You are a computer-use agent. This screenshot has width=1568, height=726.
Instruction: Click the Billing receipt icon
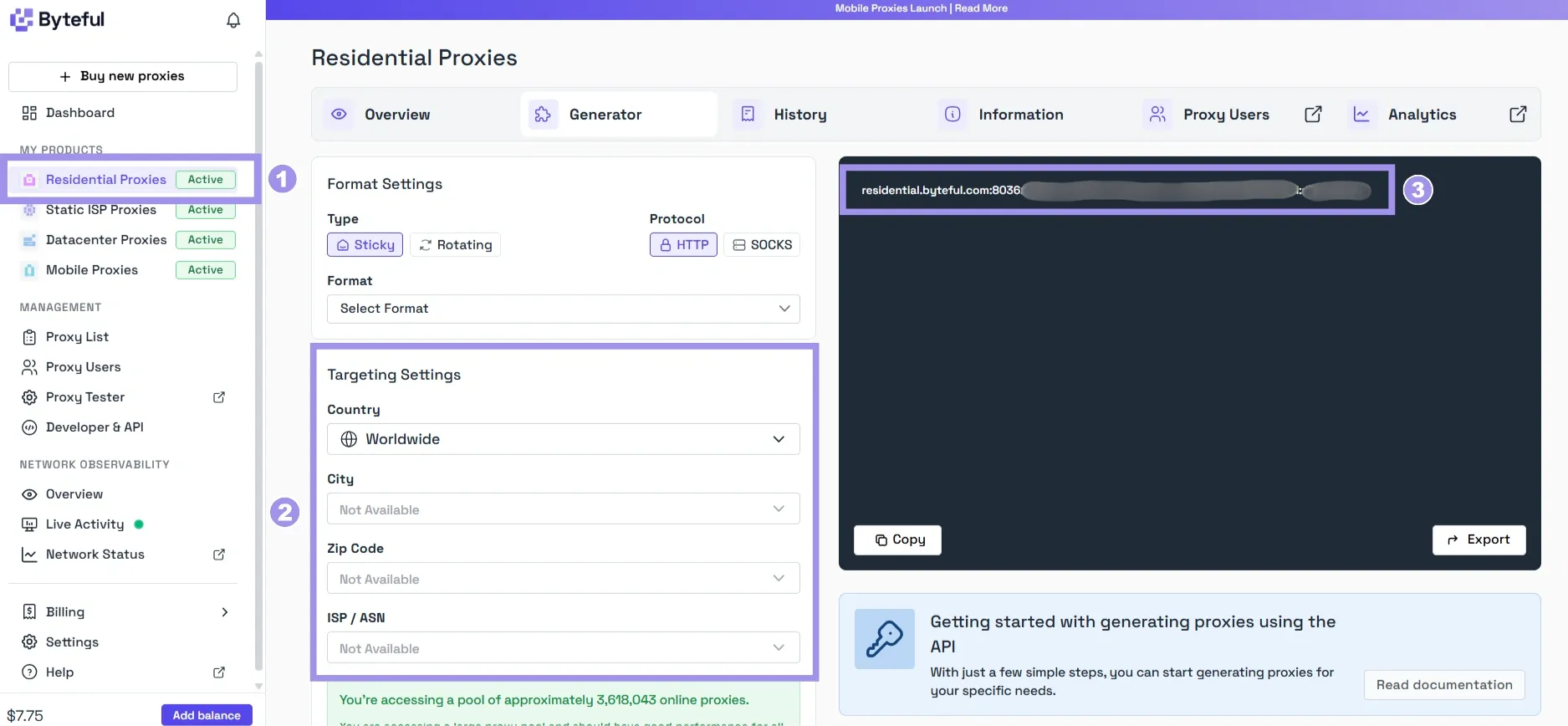click(x=29, y=611)
